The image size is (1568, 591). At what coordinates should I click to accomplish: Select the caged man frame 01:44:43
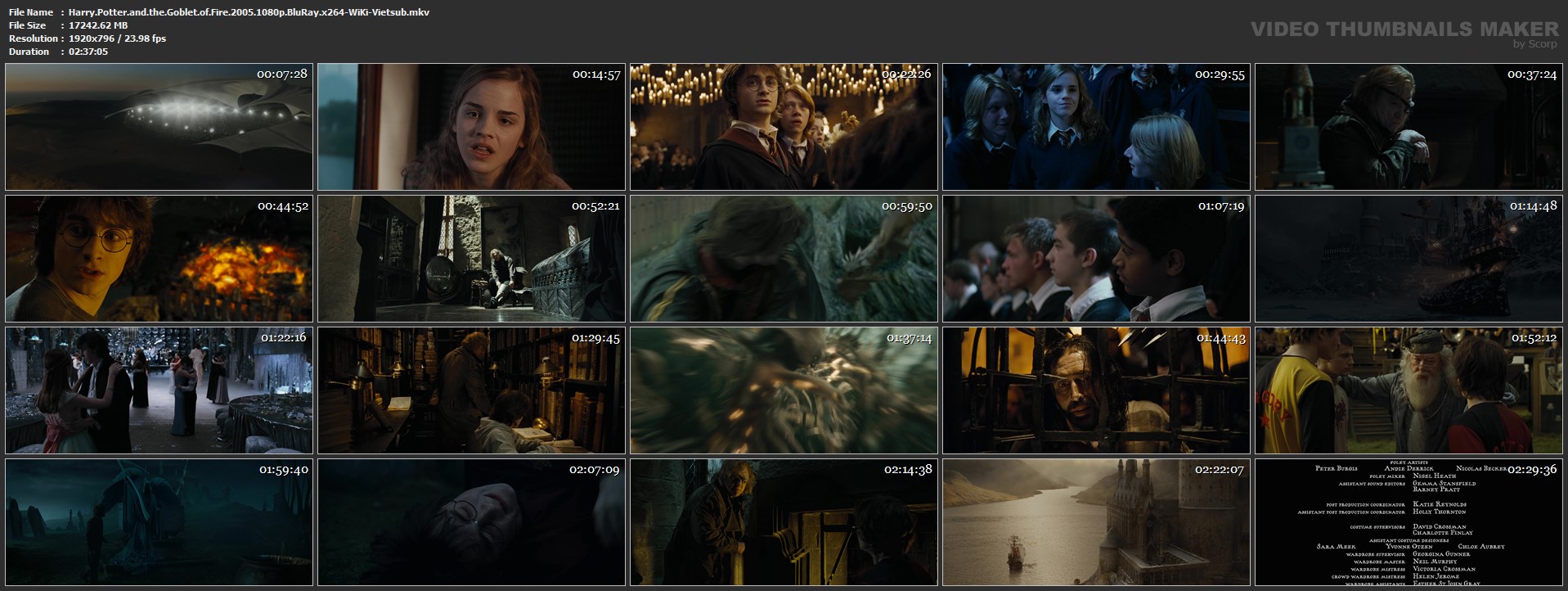(x=1096, y=390)
